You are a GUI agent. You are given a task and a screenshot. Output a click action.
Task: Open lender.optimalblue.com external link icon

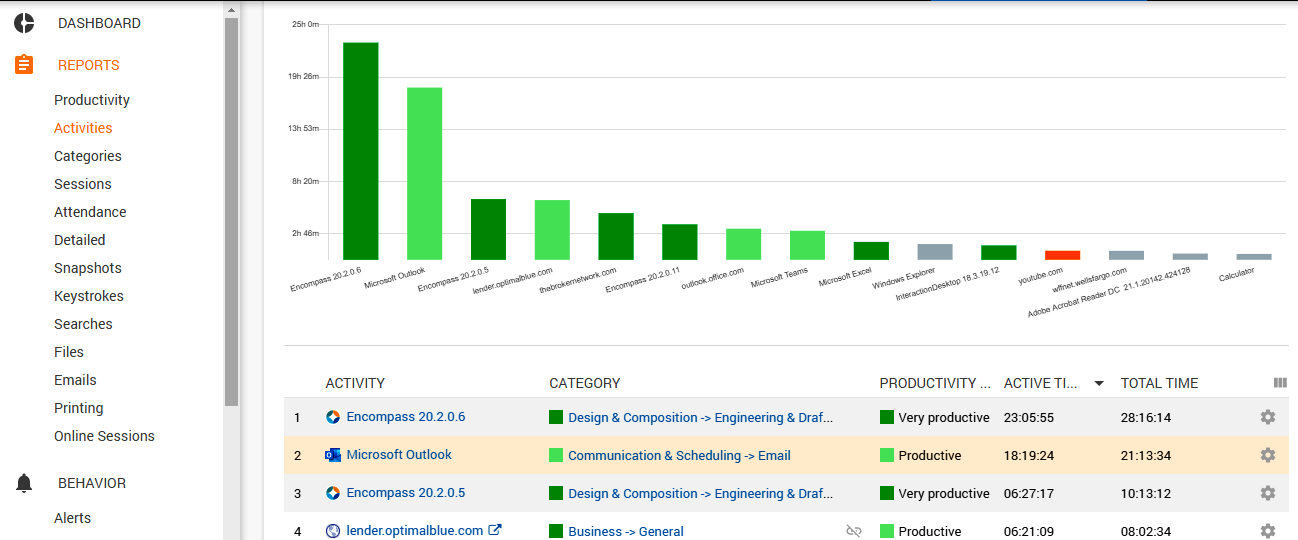(495, 530)
